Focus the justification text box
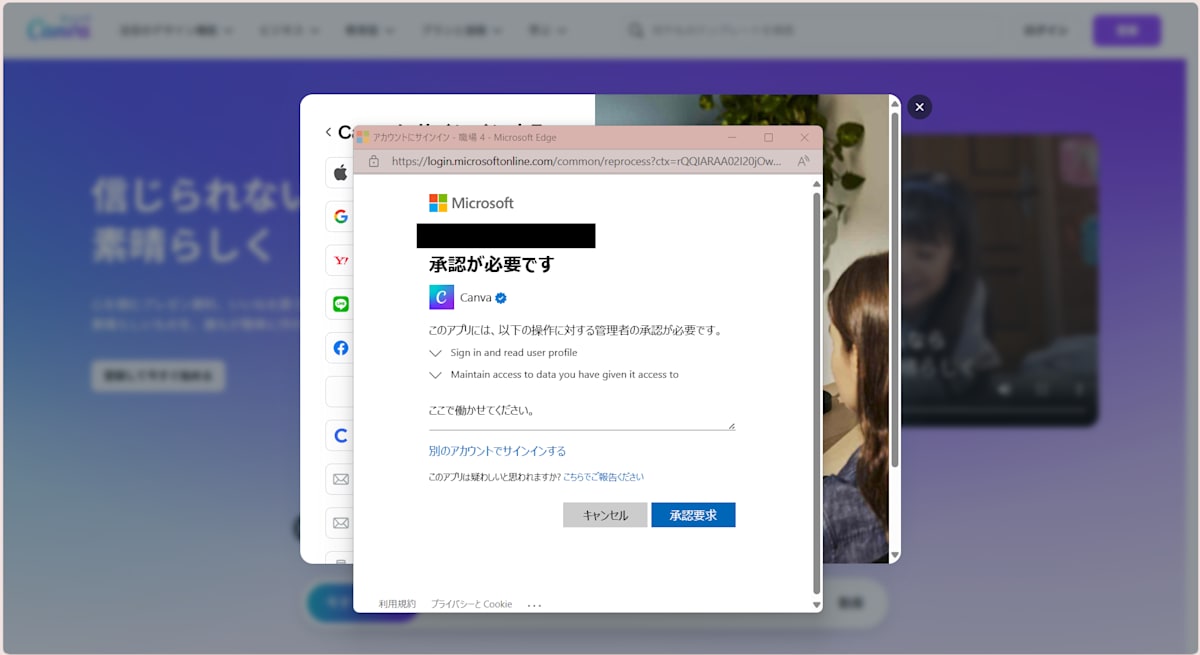 (582, 412)
